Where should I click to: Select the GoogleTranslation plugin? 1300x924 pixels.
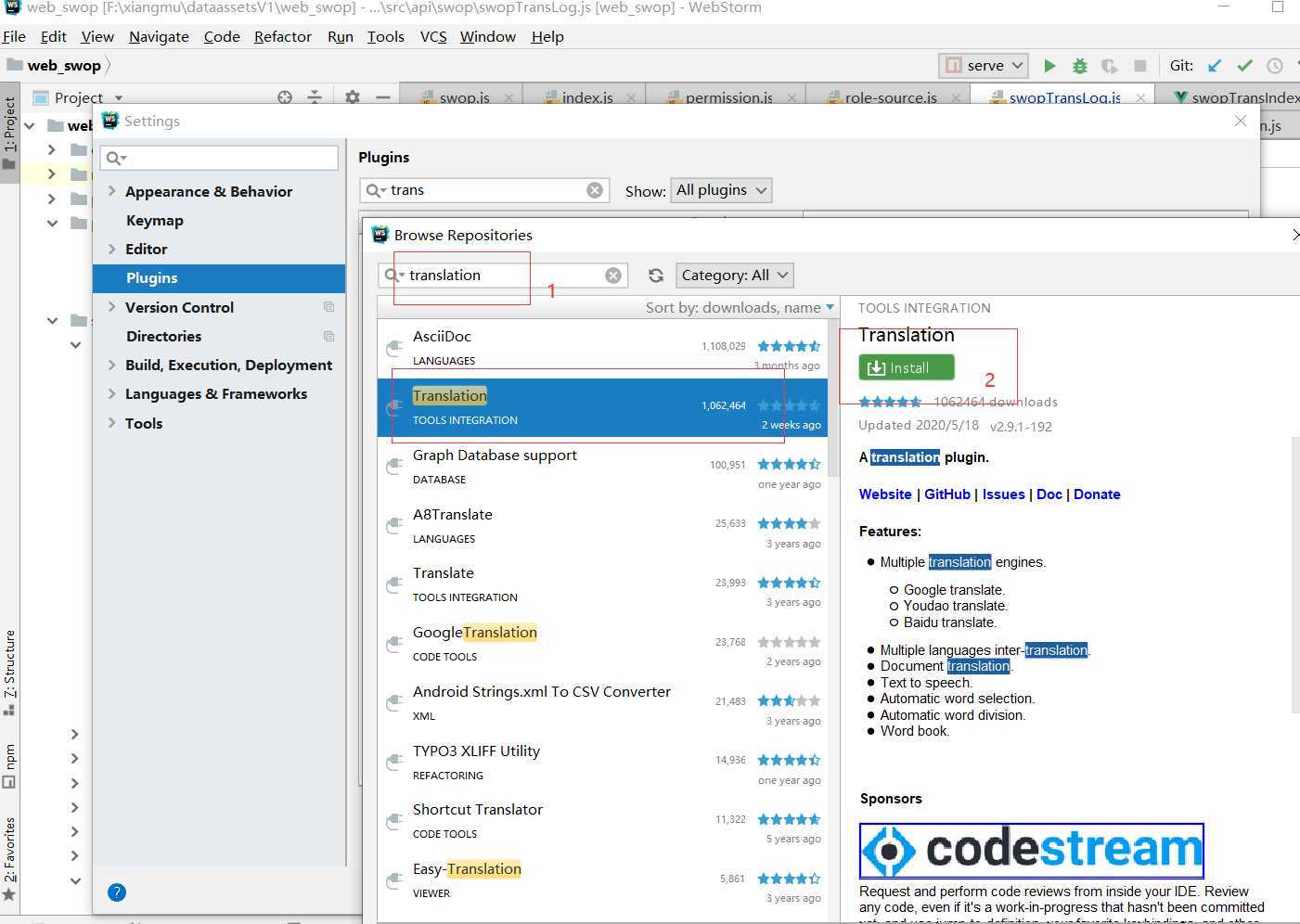point(602,644)
